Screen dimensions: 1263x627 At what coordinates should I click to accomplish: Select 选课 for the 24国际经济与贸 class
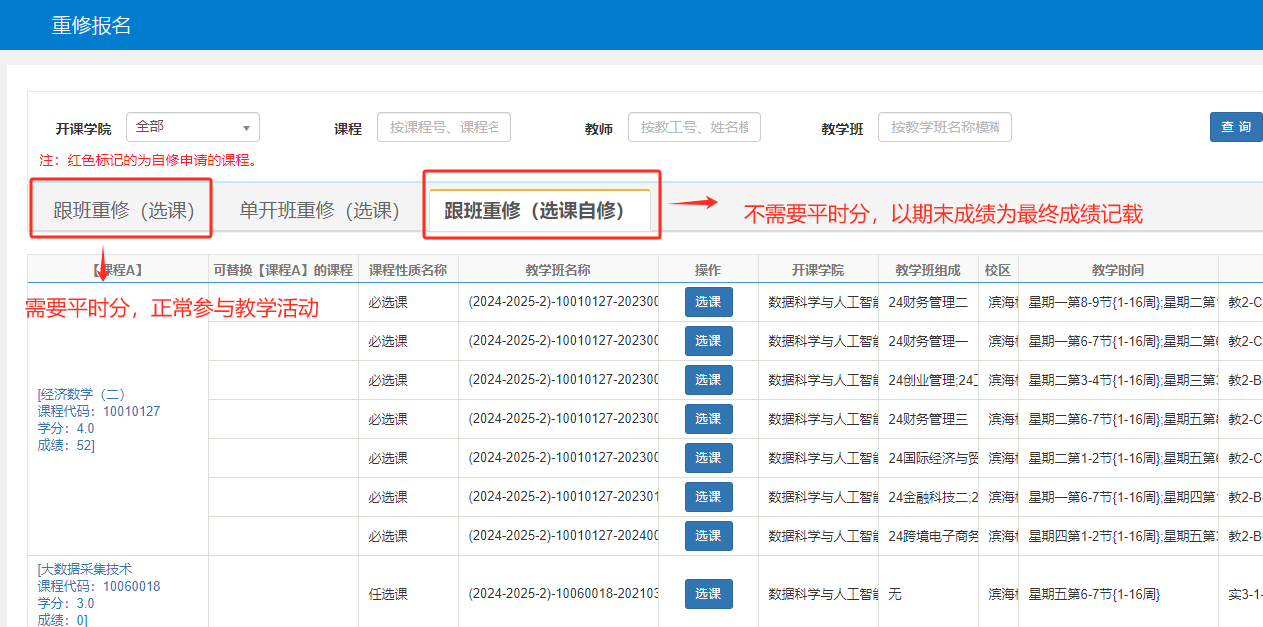708,458
